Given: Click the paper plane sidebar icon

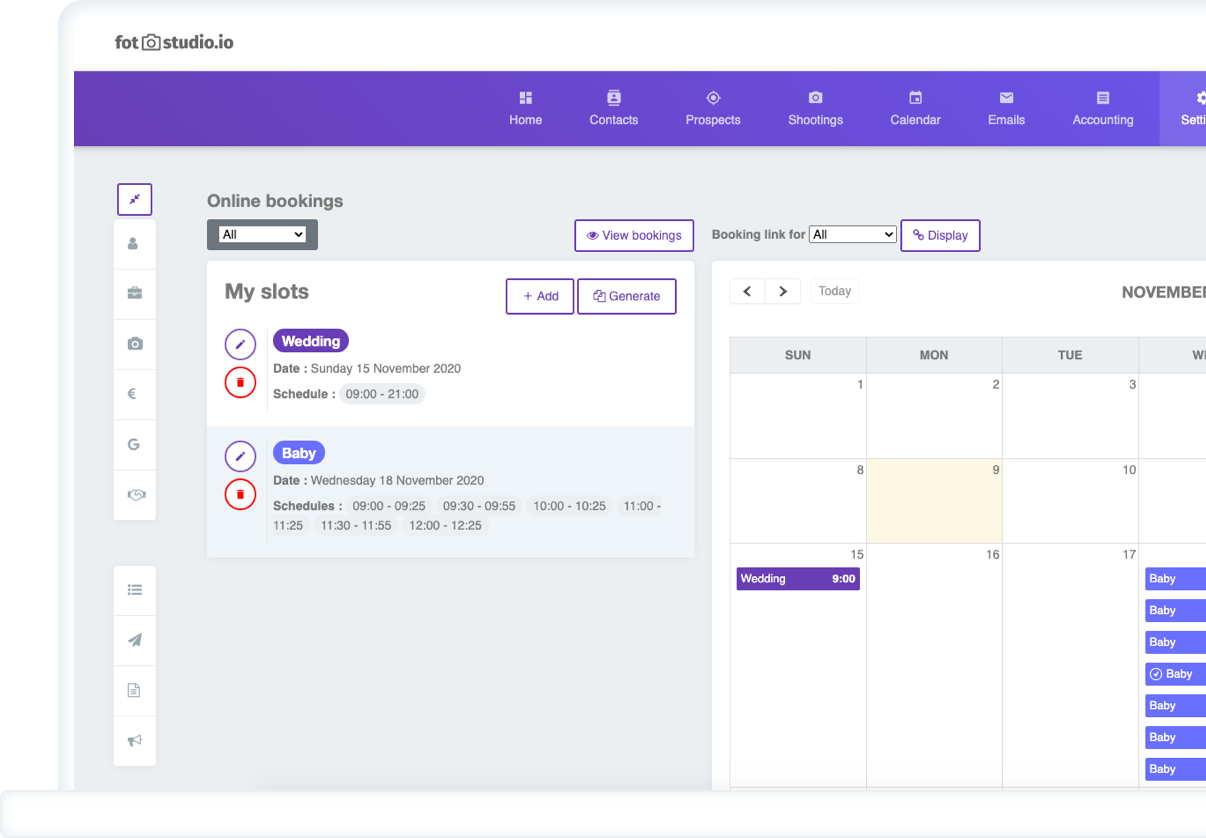Looking at the screenshot, I should tap(134, 640).
